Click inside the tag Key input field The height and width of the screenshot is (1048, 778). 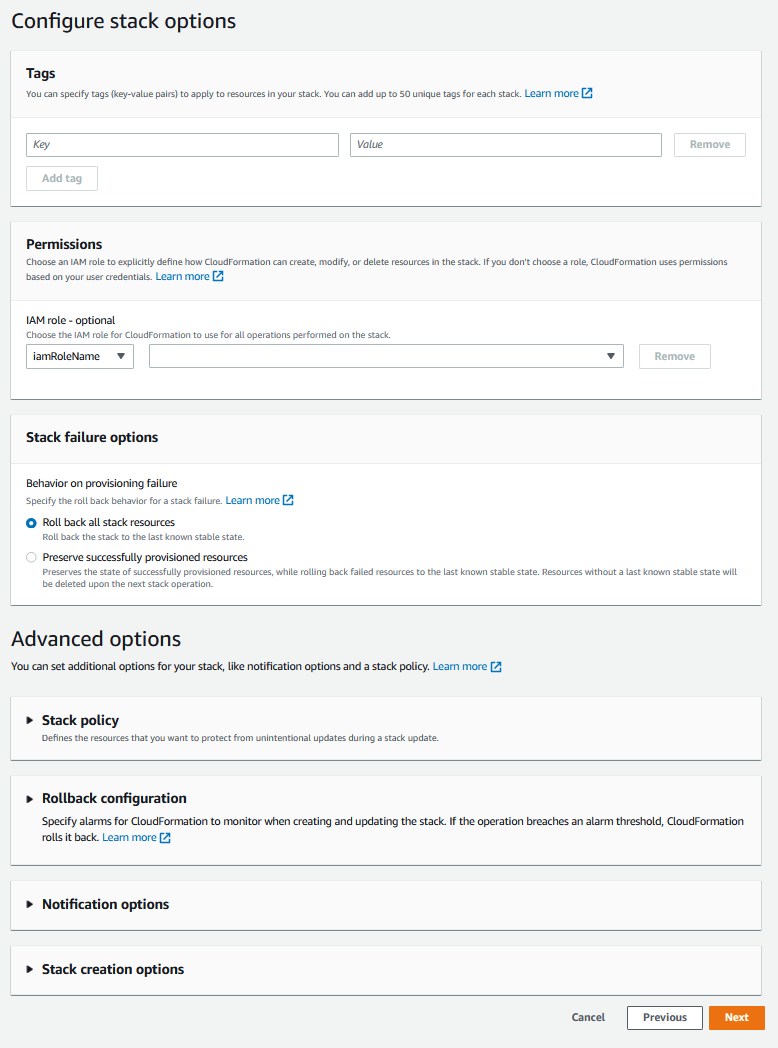coord(182,144)
